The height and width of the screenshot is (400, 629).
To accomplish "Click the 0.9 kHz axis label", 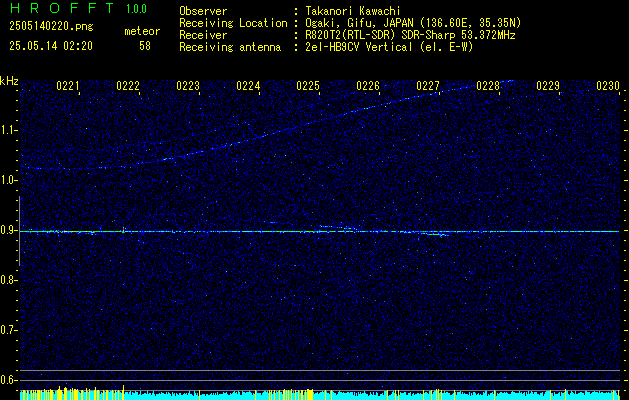I will point(9,230).
